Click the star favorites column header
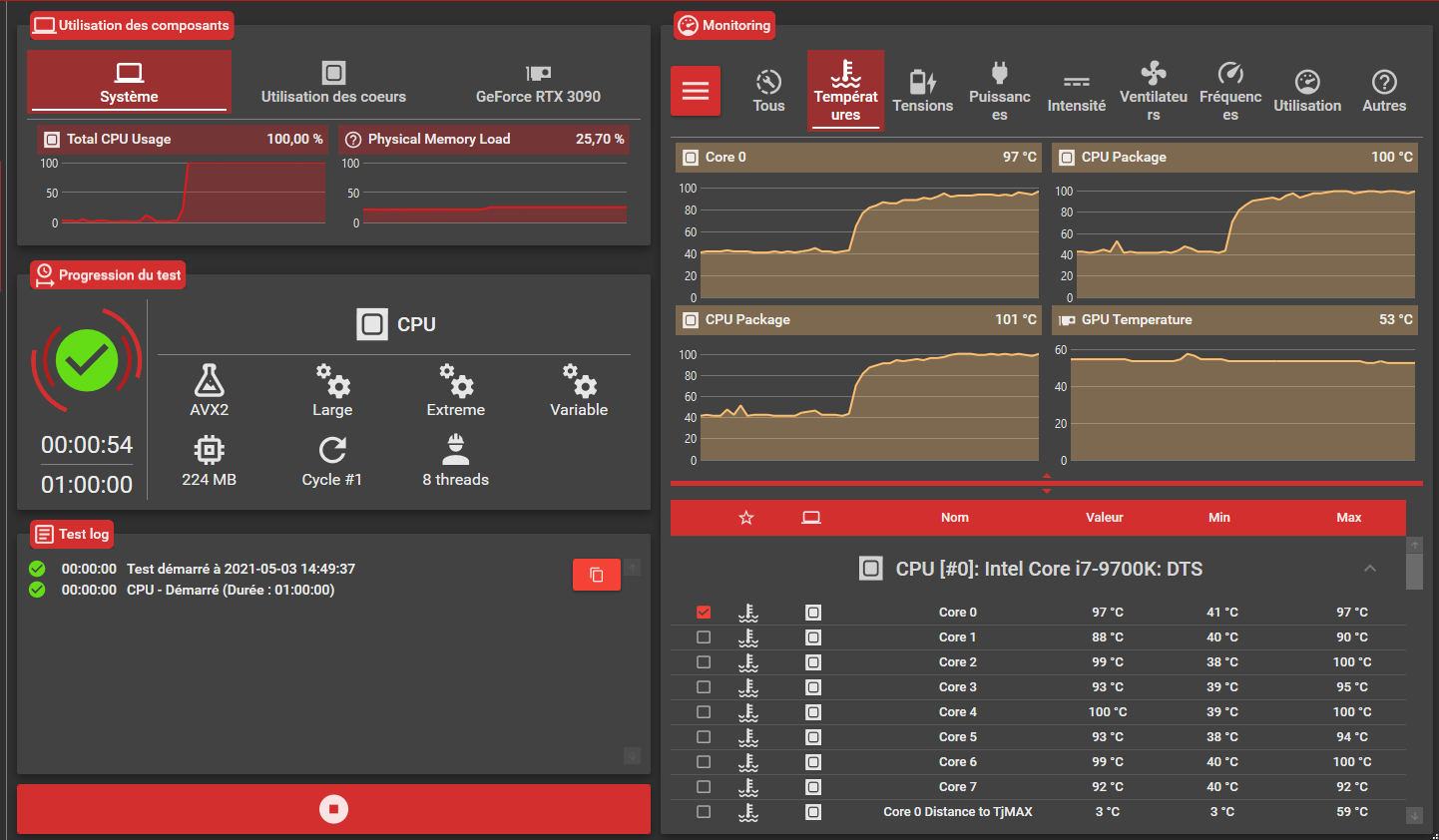 tap(746, 517)
